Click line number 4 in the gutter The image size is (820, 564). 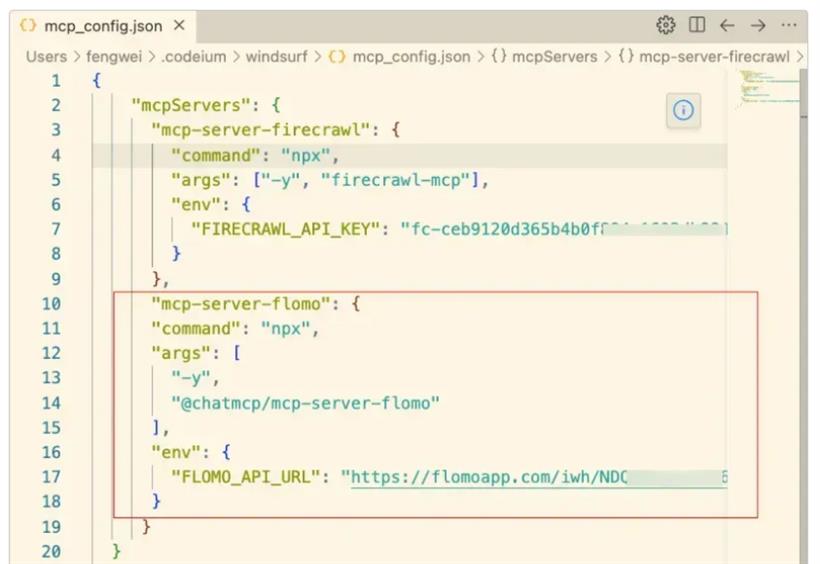pyautogui.click(x=55, y=155)
